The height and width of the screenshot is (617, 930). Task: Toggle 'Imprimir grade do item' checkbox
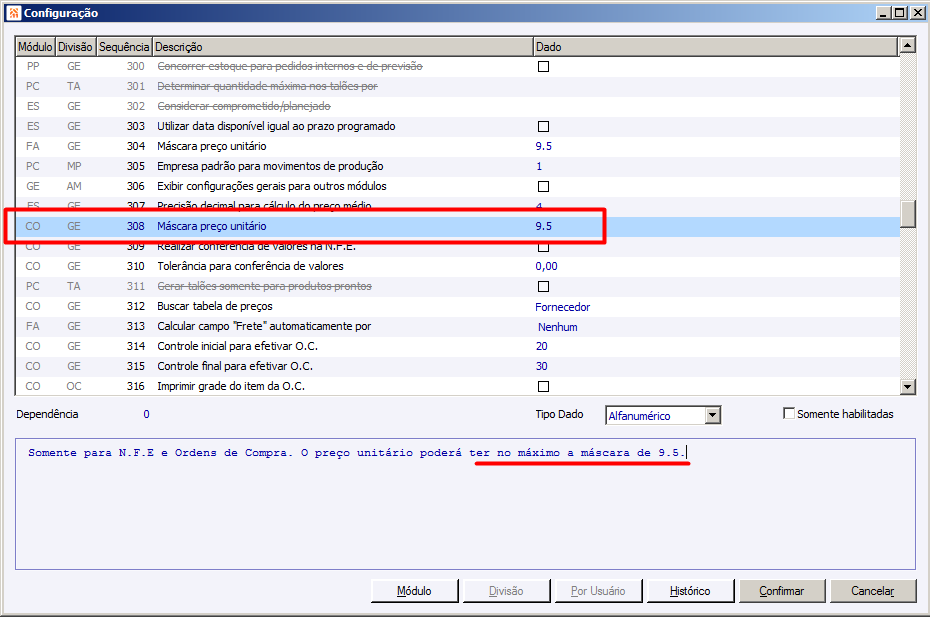coord(543,386)
